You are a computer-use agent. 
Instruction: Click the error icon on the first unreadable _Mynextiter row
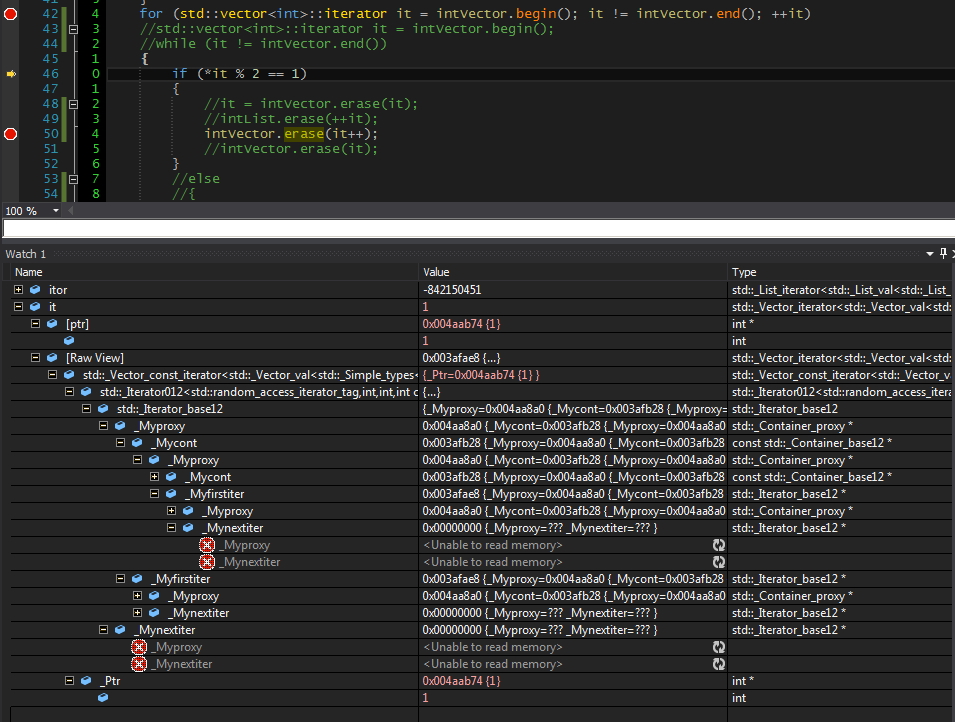pos(207,562)
